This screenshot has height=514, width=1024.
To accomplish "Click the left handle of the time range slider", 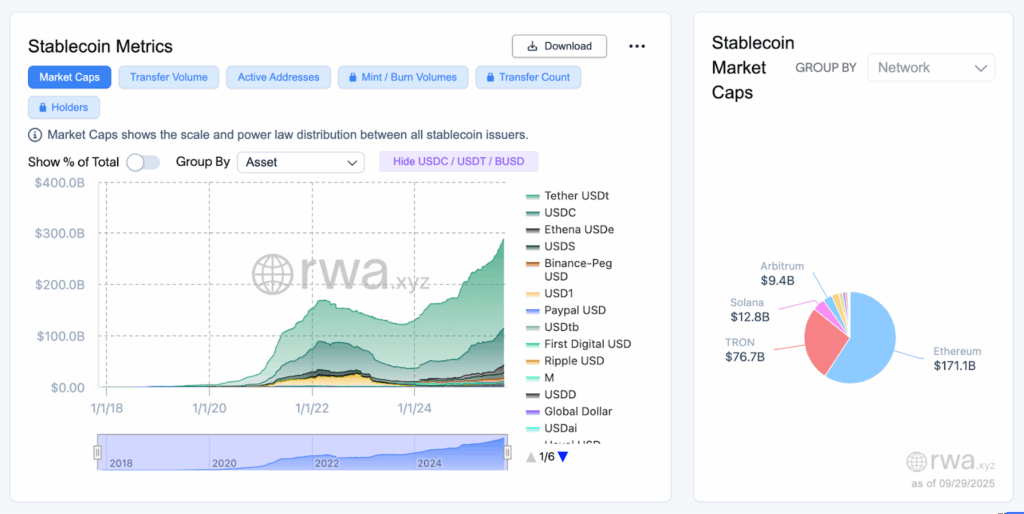I will tap(98, 453).
